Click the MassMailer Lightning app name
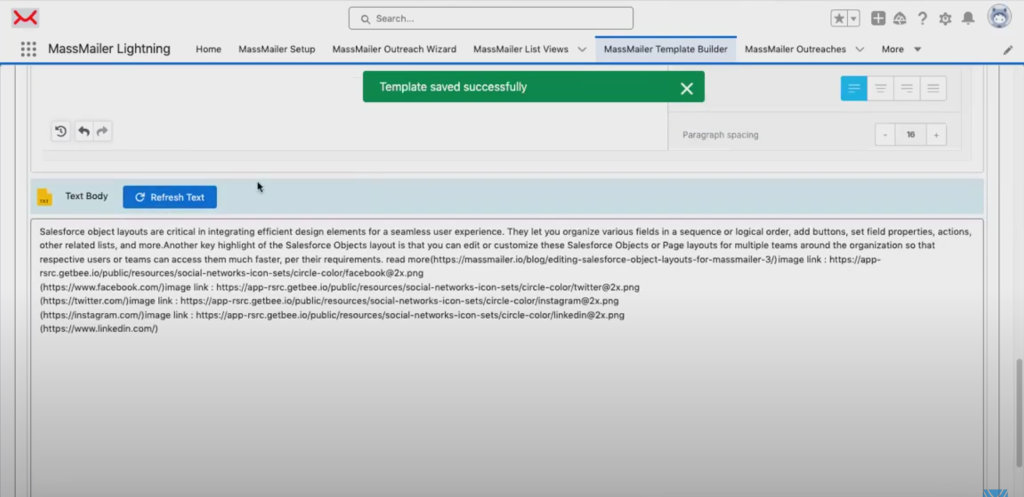 pos(109,49)
